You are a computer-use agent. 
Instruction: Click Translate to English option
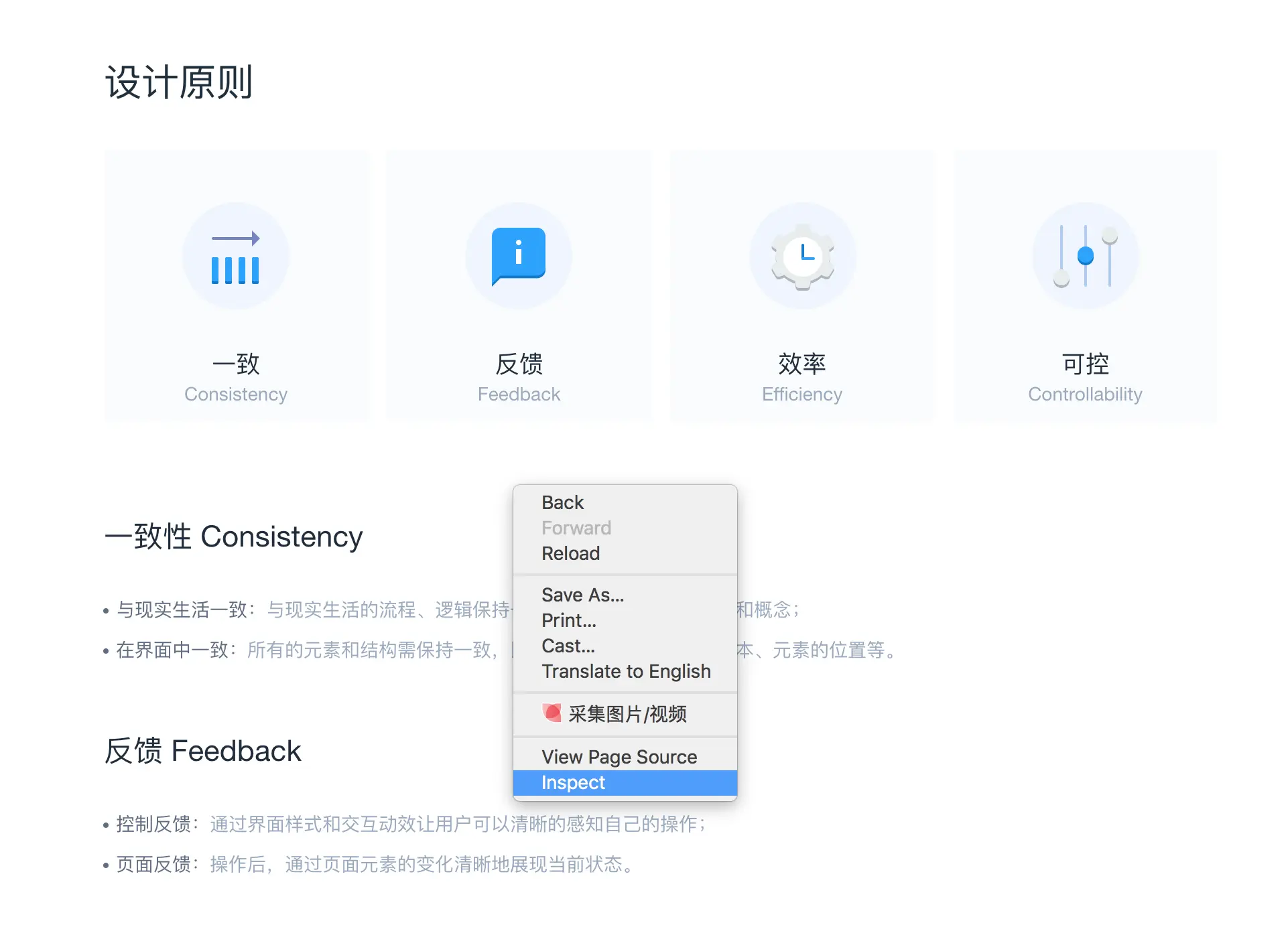point(625,671)
